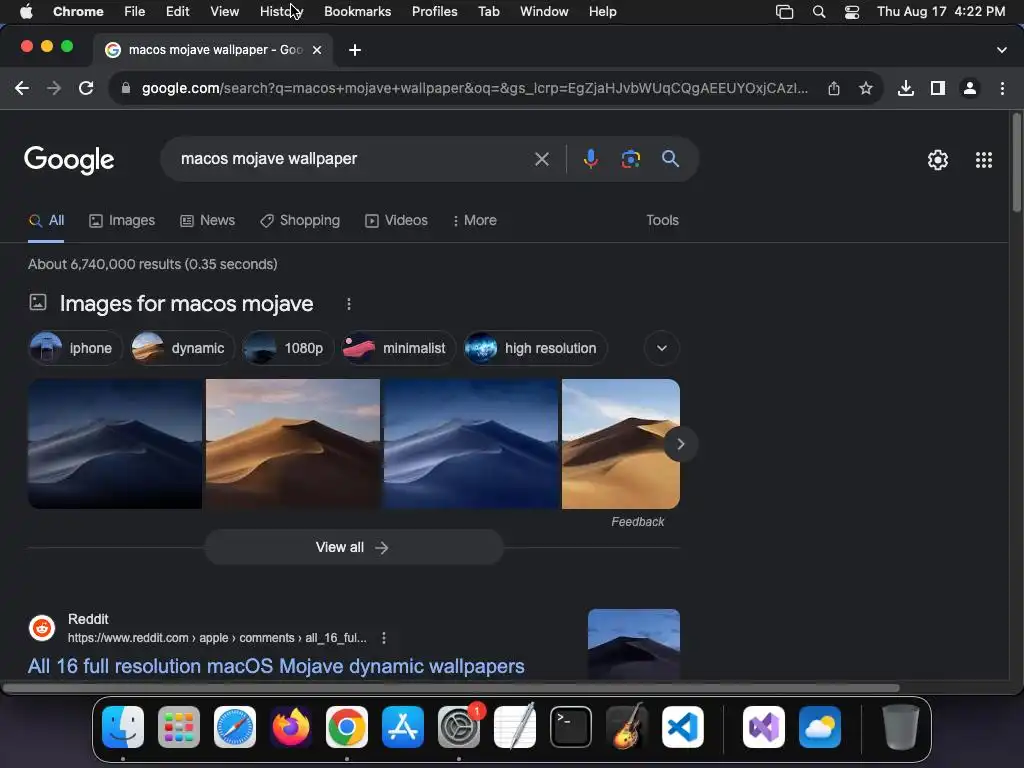Viewport: 1024px width, 768px height.
Task: Open macOS Control Center
Action: click(852, 12)
